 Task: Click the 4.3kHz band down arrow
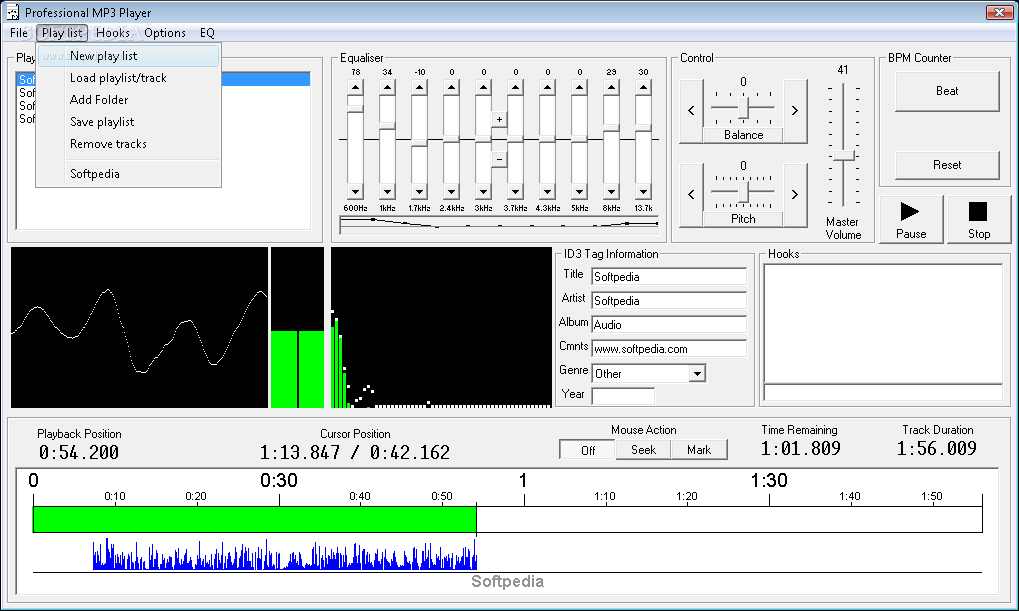point(547,192)
